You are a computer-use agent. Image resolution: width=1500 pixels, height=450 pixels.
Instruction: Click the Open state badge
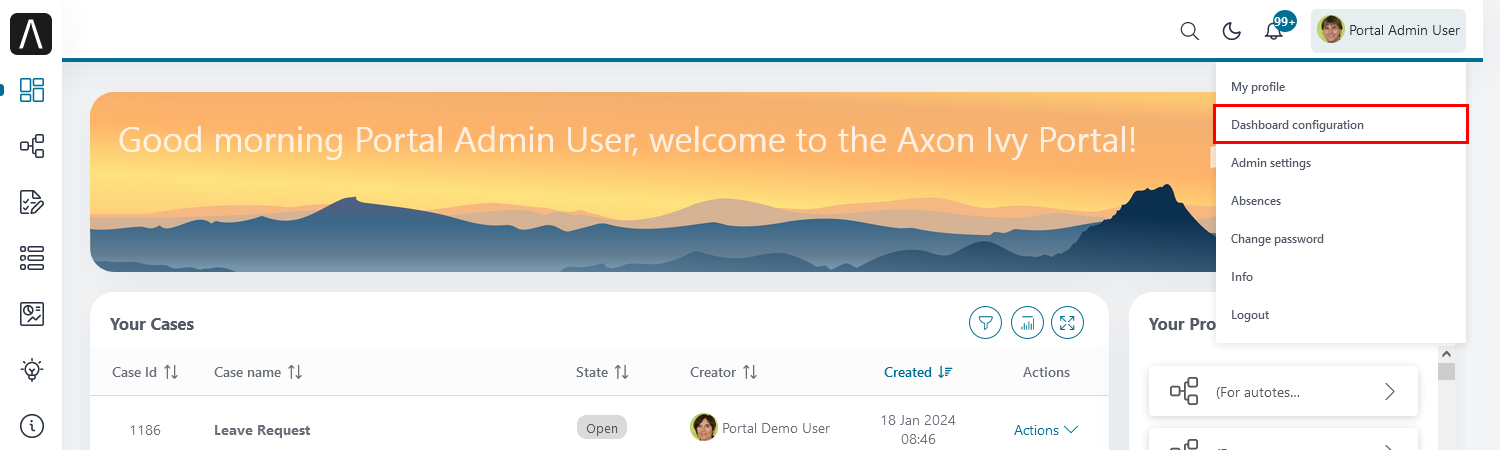pos(602,428)
